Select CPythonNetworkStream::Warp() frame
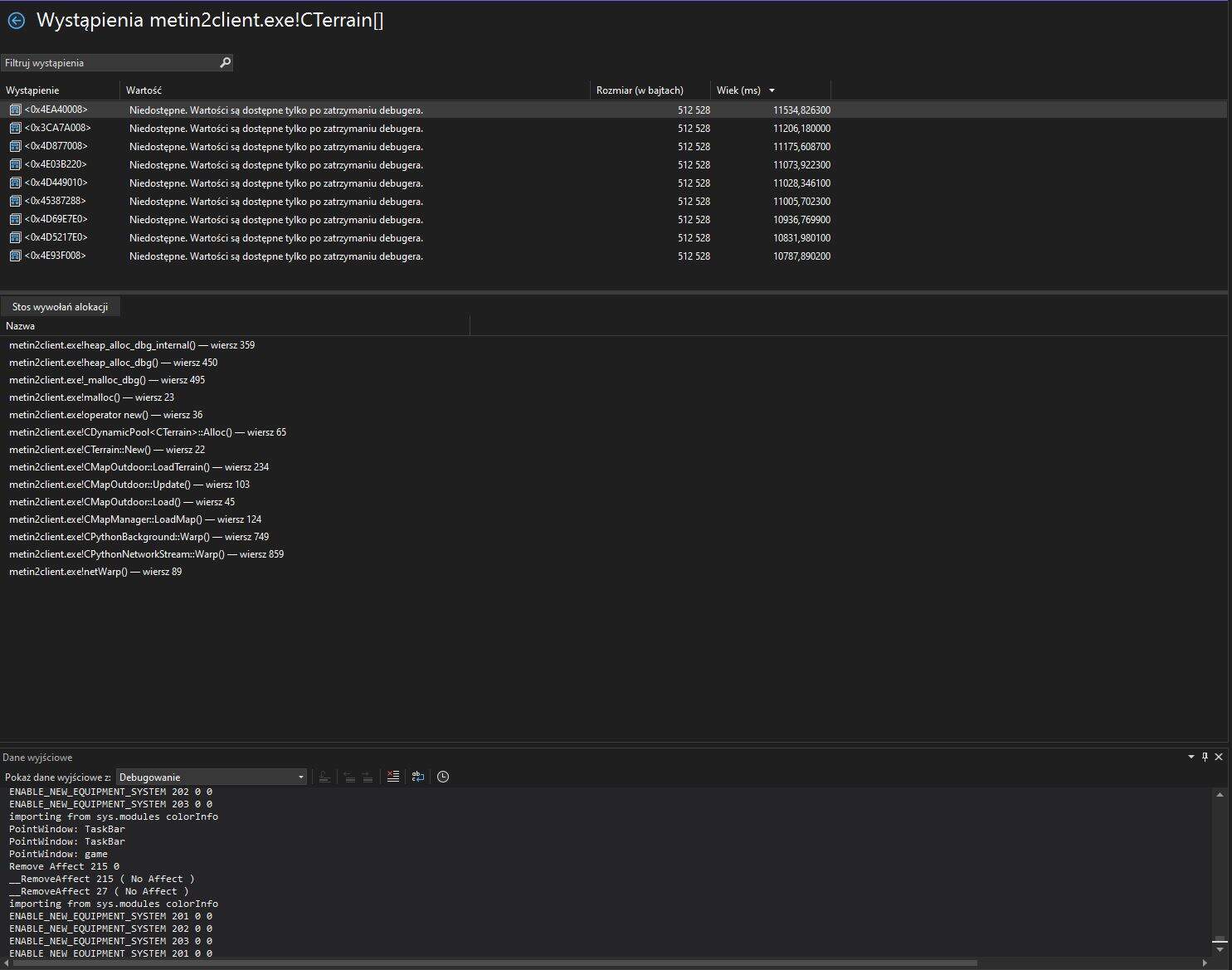 pos(146,554)
